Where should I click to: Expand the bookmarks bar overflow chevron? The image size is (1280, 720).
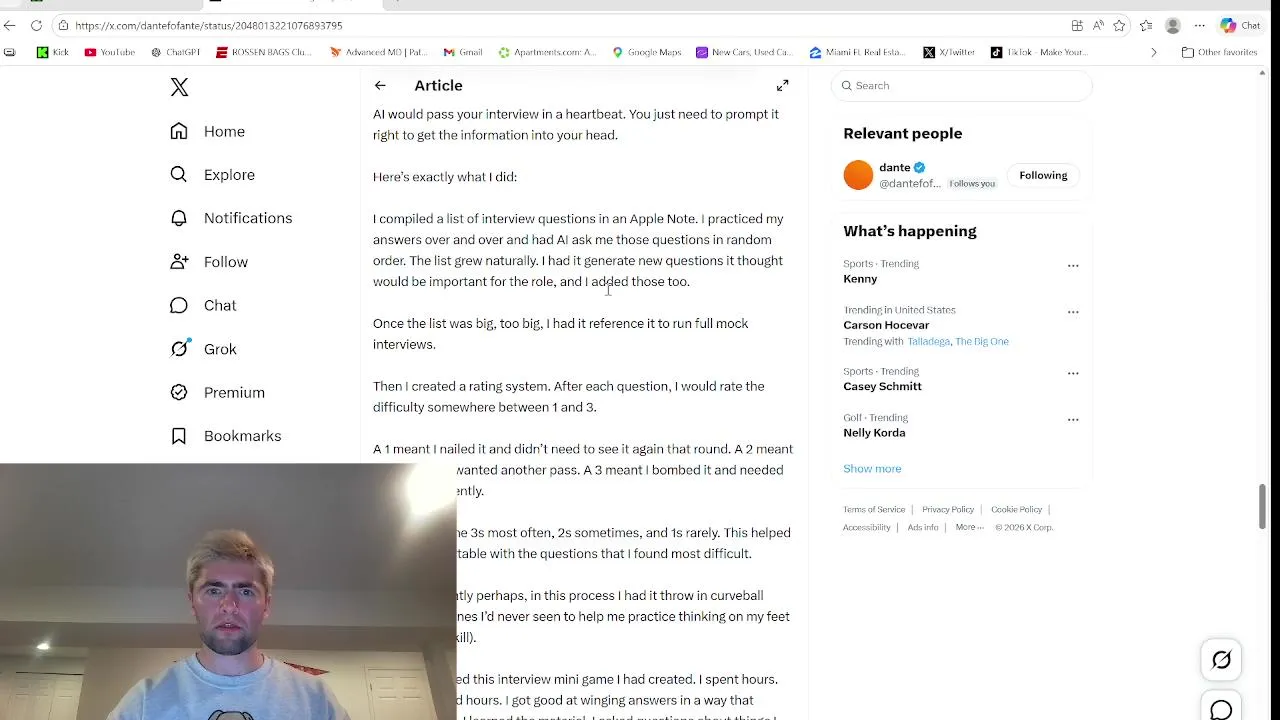coord(1153,52)
